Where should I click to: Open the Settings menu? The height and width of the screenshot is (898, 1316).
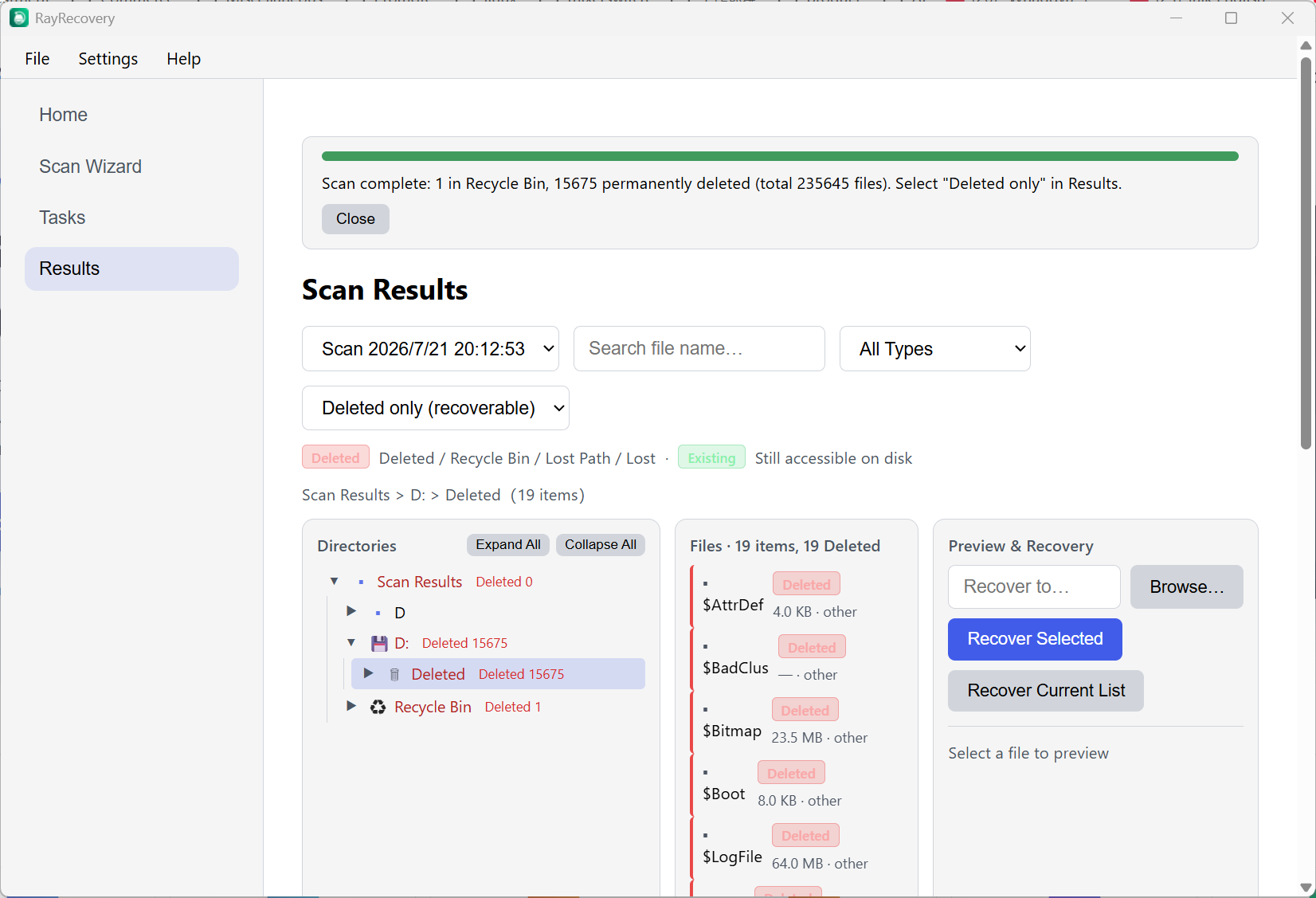pyautogui.click(x=108, y=59)
